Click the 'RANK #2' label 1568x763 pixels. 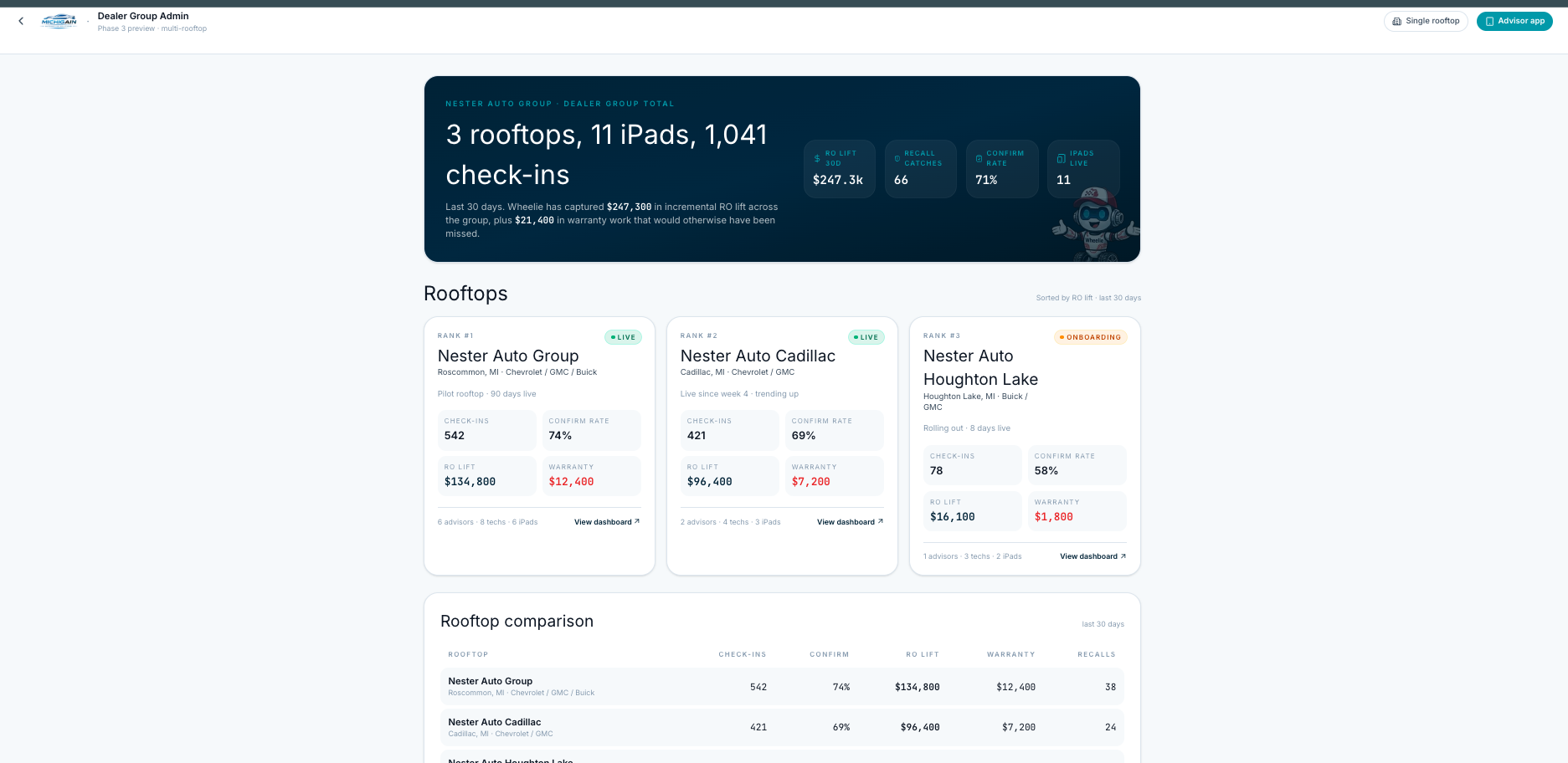699,335
